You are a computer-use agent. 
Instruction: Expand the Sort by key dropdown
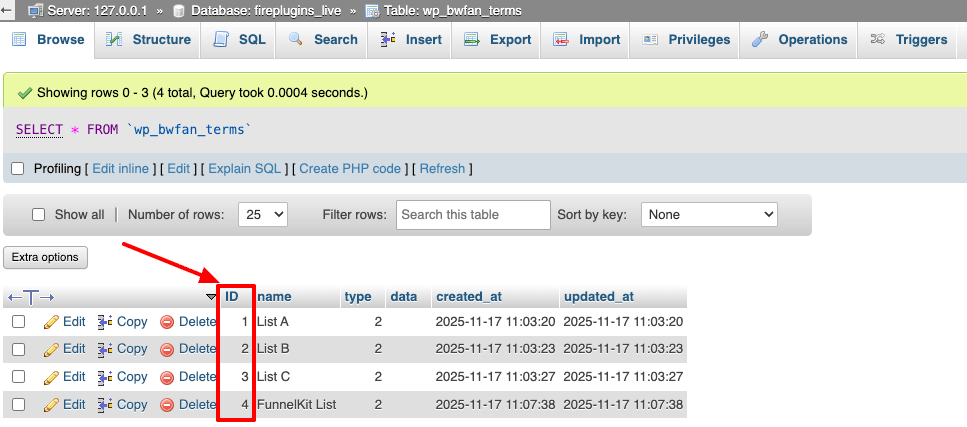coord(708,215)
